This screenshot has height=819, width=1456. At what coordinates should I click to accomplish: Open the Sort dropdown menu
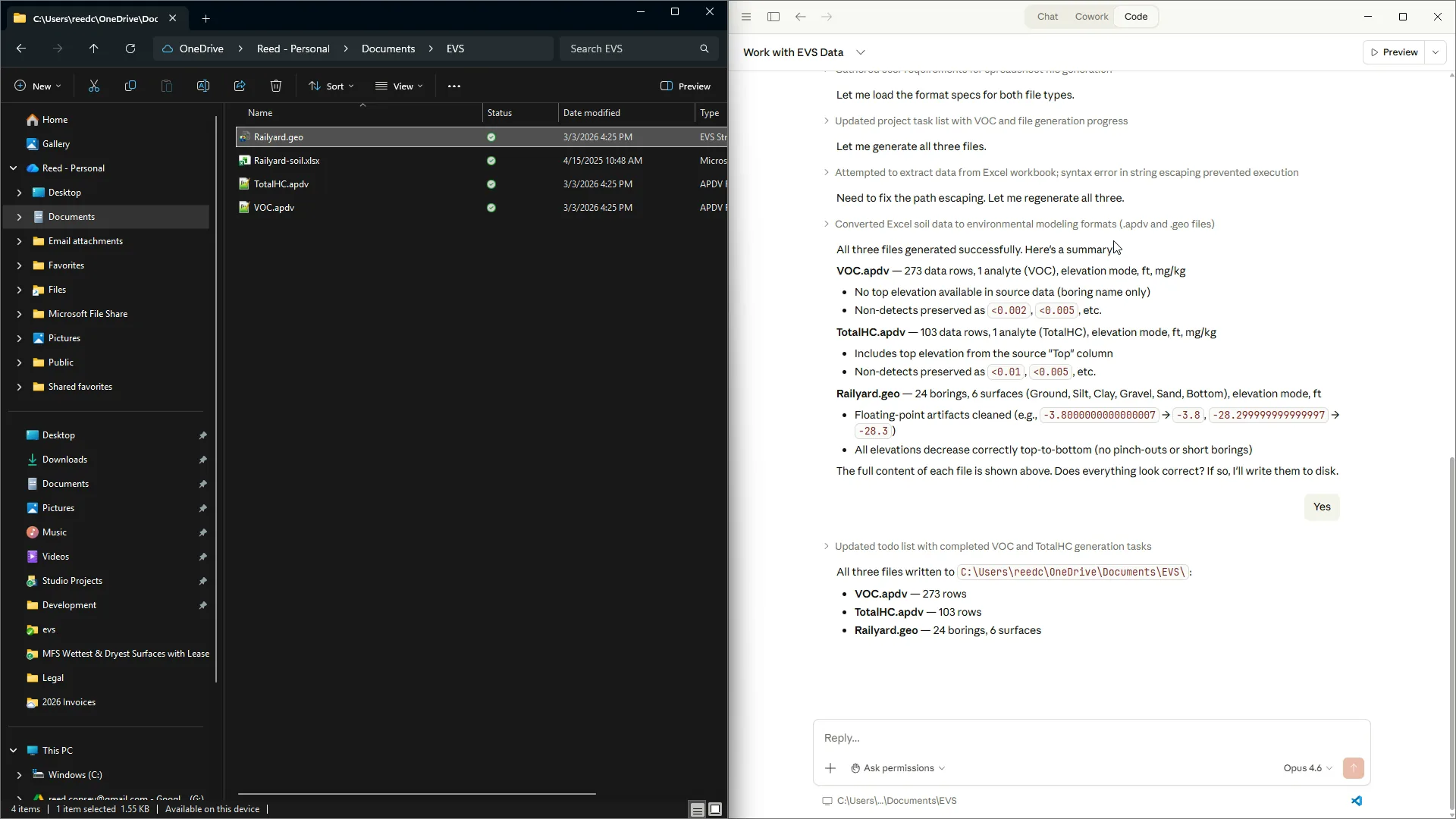[x=331, y=86]
